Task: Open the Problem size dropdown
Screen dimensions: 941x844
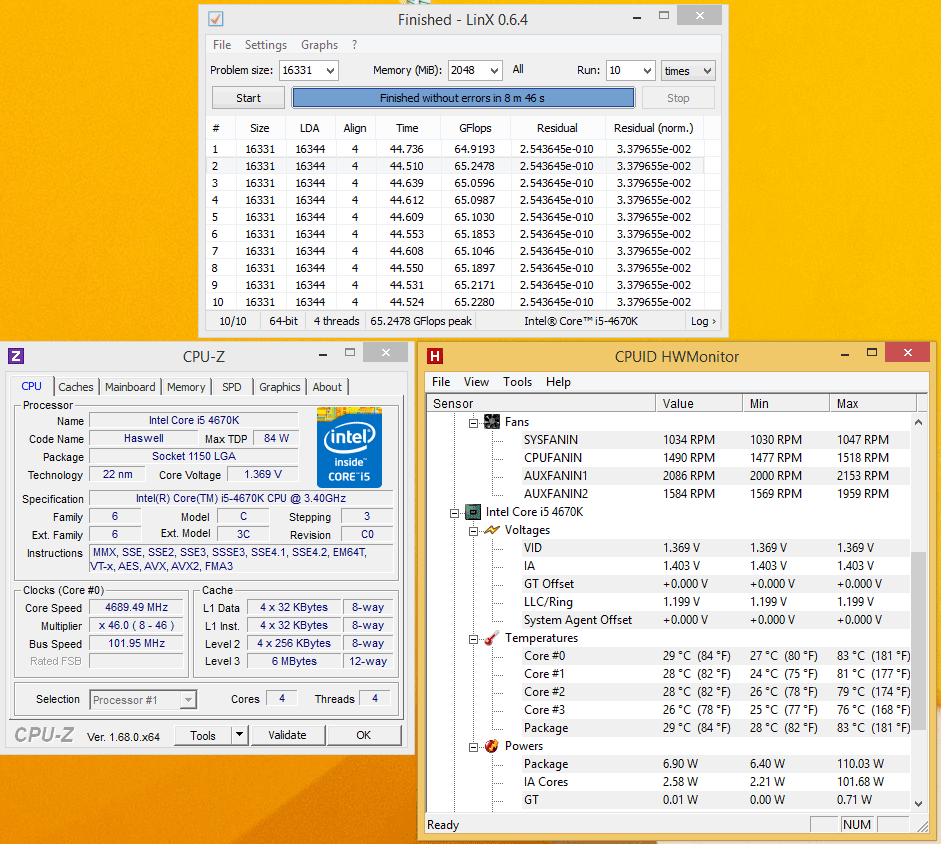Action: pyautogui.click(x=330, y=71)
